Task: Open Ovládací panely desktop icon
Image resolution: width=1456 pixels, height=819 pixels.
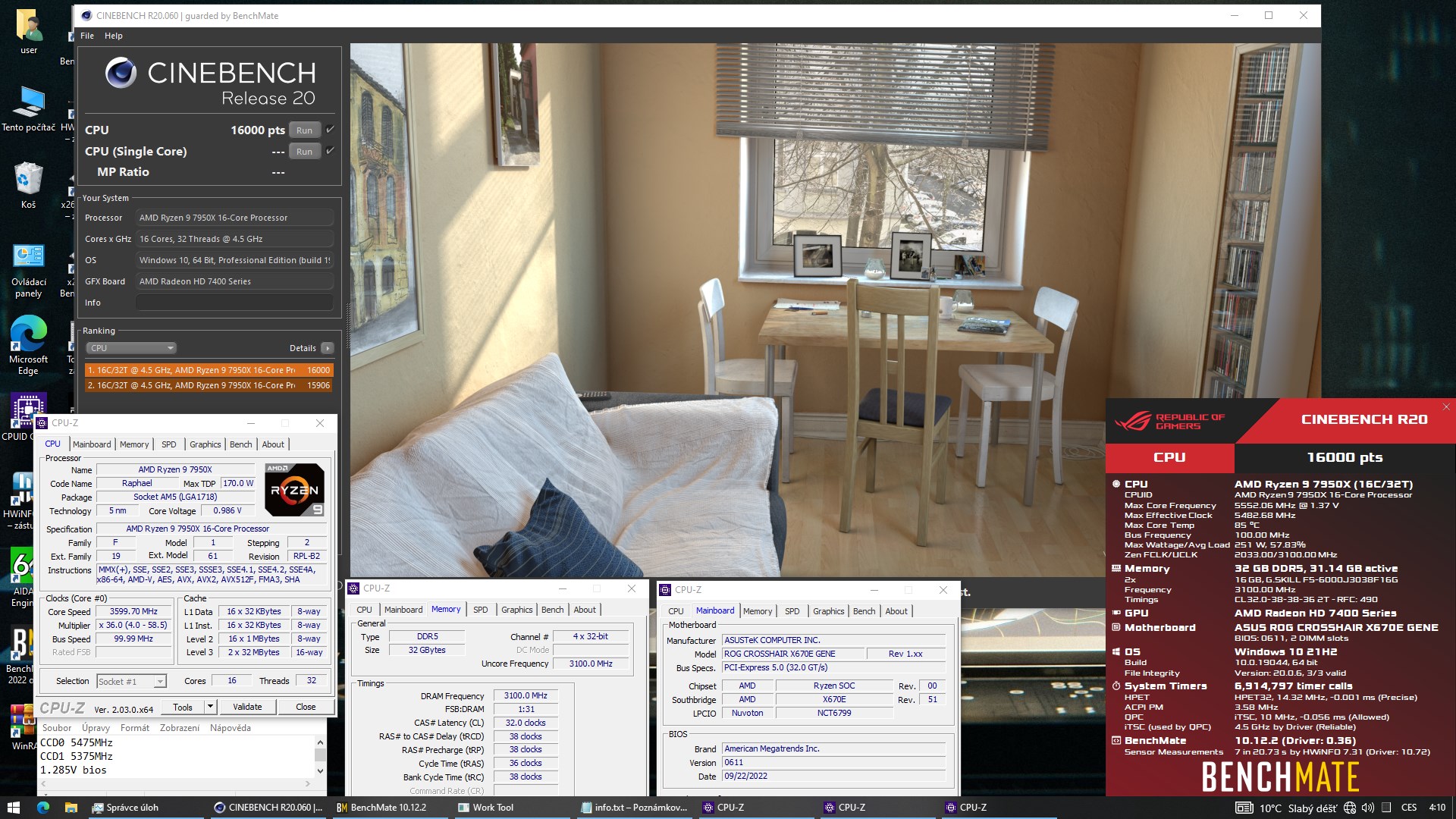Action: point(29,271)
